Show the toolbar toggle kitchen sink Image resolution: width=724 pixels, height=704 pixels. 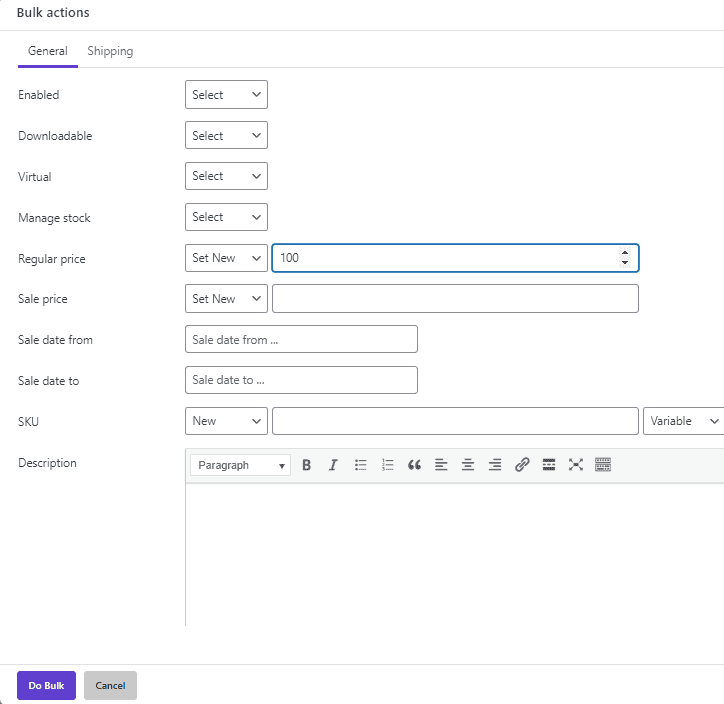603,465
